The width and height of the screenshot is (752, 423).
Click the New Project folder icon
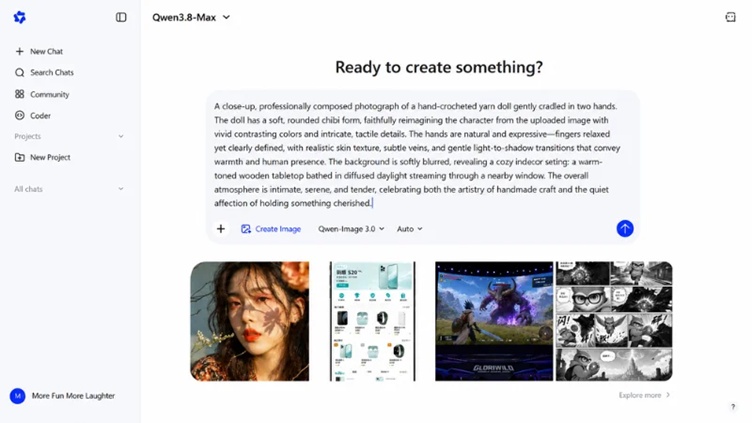[x=20, y=157]
